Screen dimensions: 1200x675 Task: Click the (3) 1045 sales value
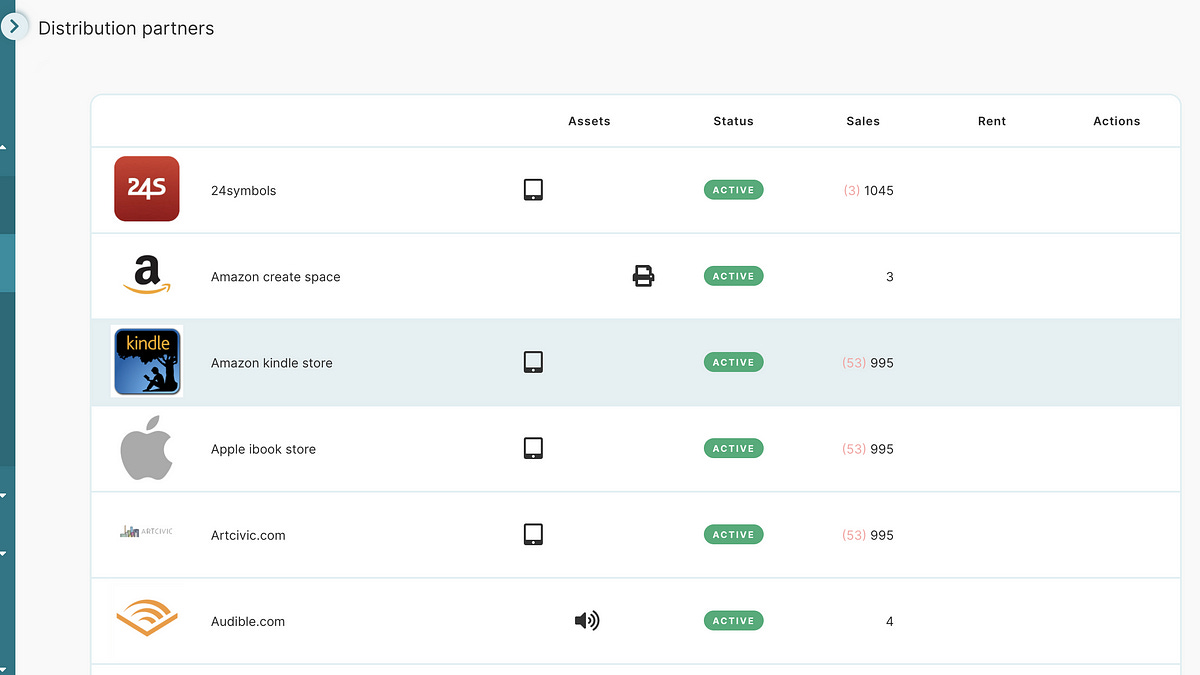tap(869, 190)
